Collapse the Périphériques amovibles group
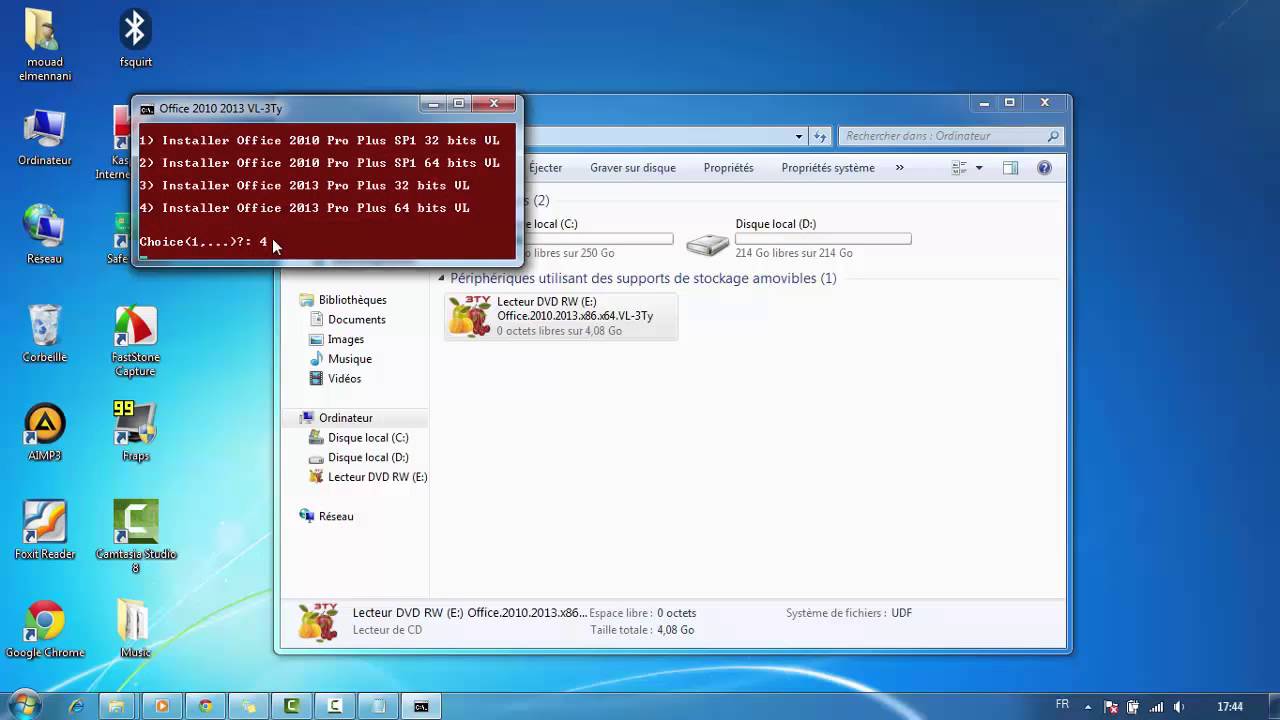The height and width of the screenshot is (720, 1280). (x=441, y=278)
